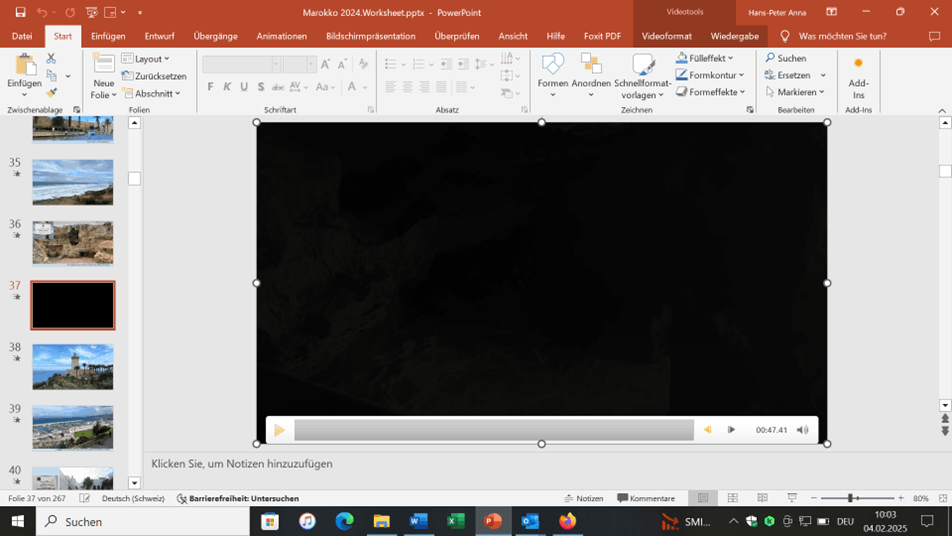Screen dimensions: 952x536
Task: Start slideshow from beginning icon in title bar
Action: point(92,12)
